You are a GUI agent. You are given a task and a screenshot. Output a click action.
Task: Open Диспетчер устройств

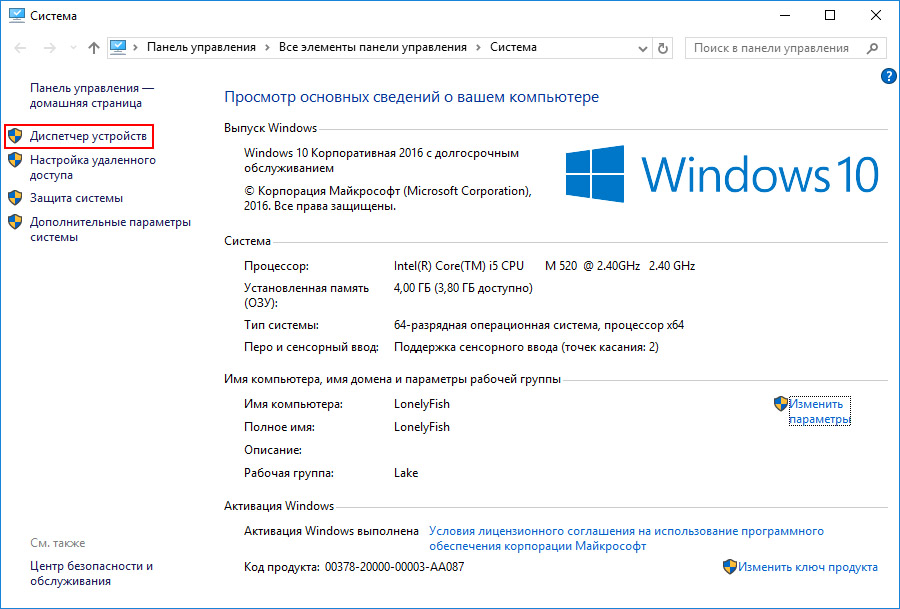(x=88, y=135)
